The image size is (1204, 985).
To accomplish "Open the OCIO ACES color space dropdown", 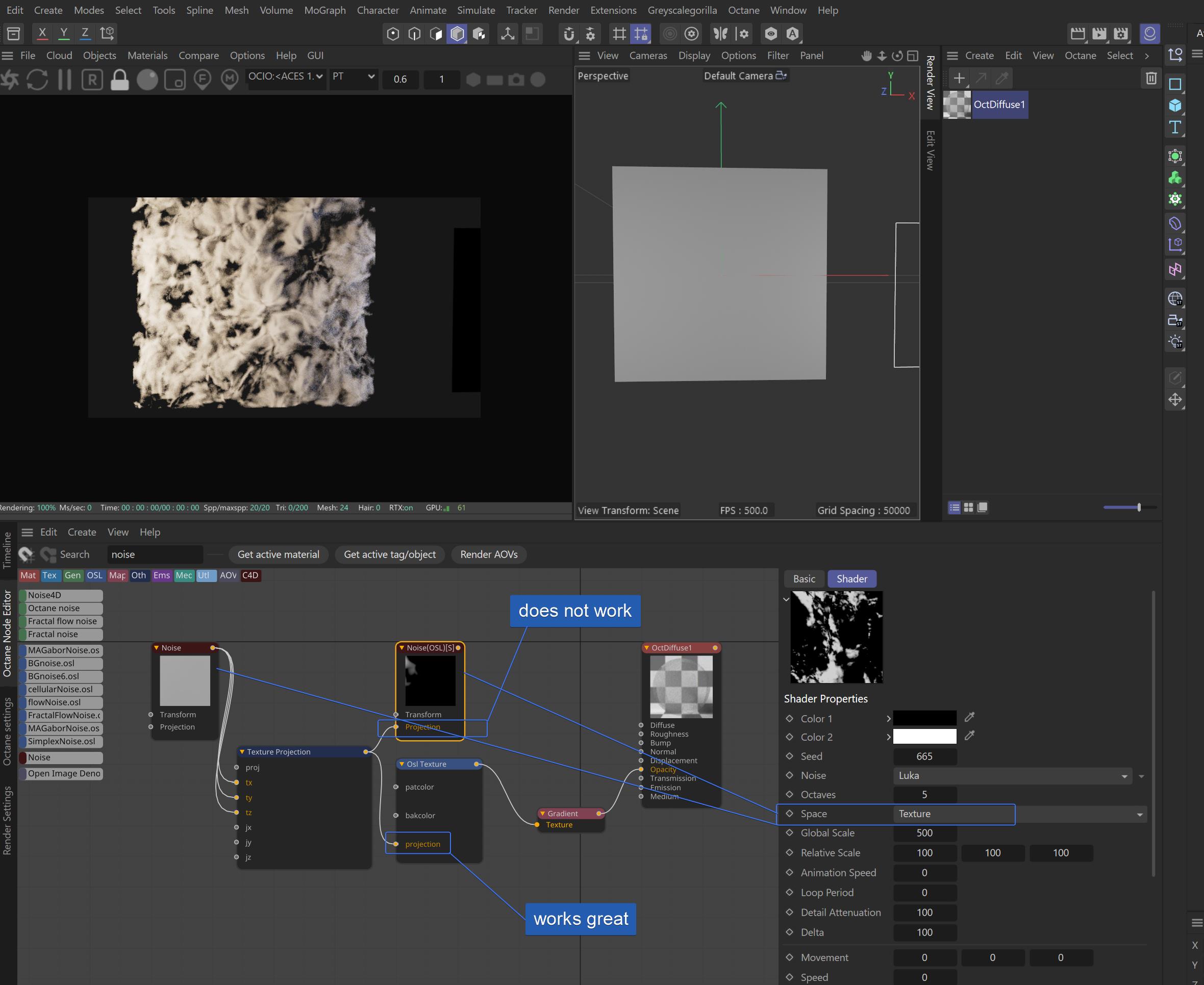I will tap(286, 77).
